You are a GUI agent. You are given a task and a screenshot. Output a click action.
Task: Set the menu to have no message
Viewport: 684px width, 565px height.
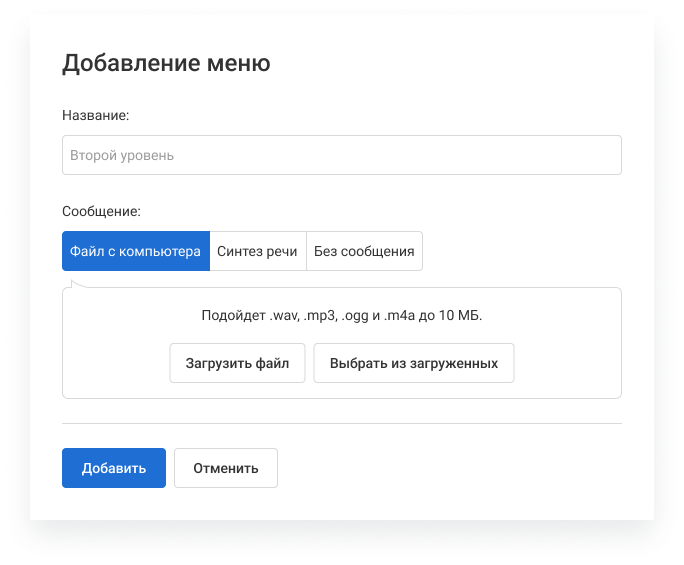tap(364, 251)
